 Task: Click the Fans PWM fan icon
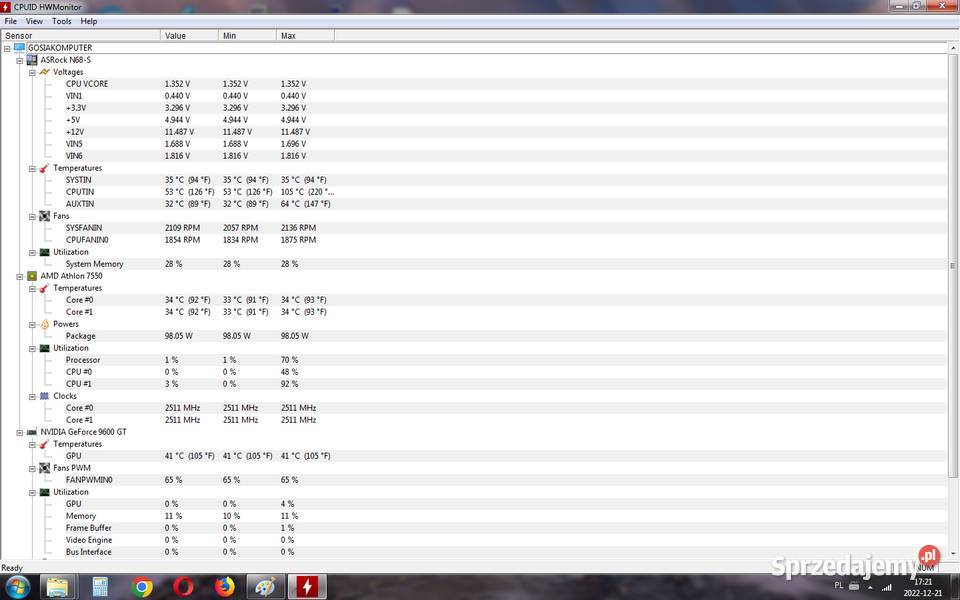pos(44,468)
